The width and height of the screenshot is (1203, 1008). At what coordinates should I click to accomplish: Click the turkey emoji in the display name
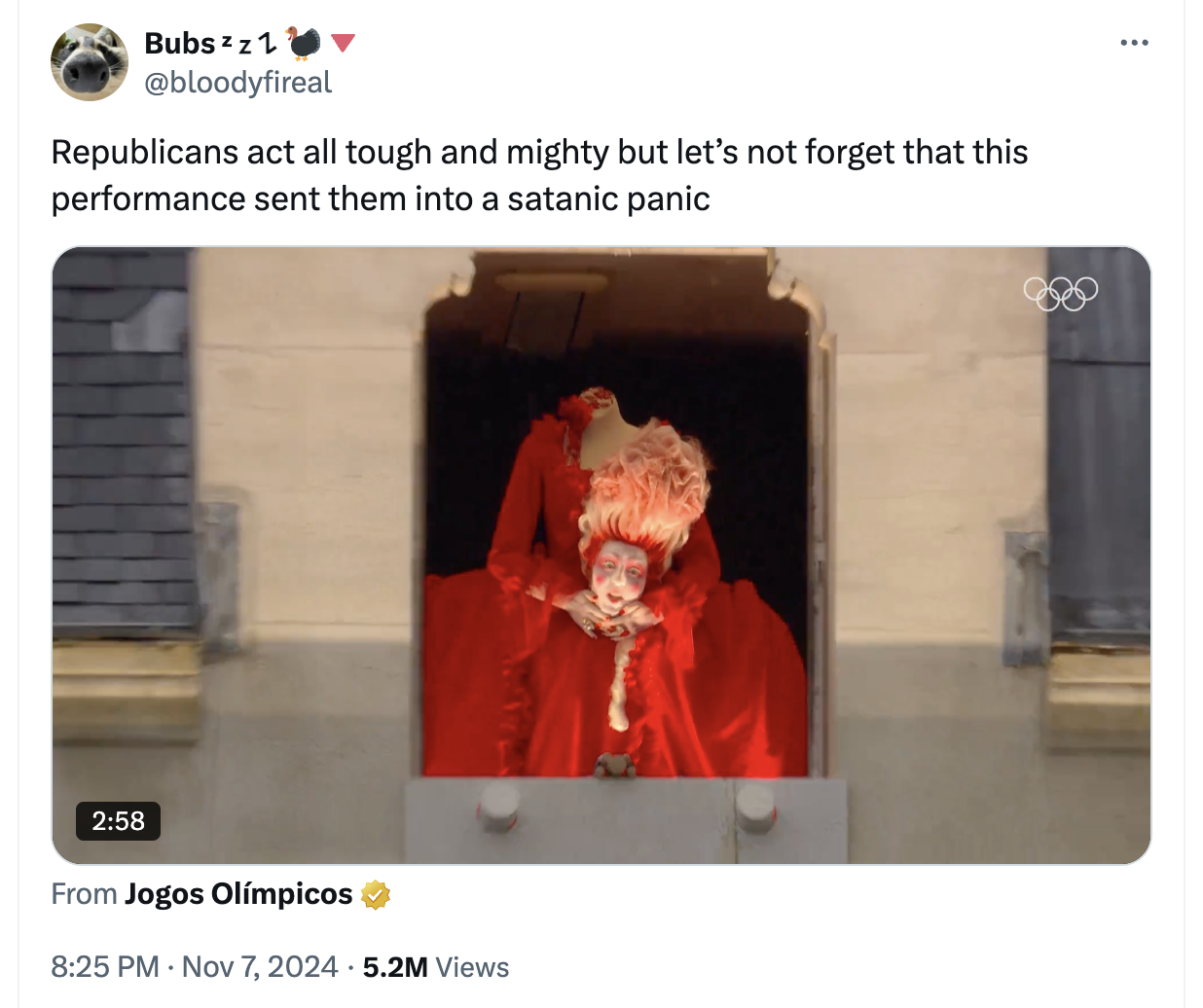point(303,43)
